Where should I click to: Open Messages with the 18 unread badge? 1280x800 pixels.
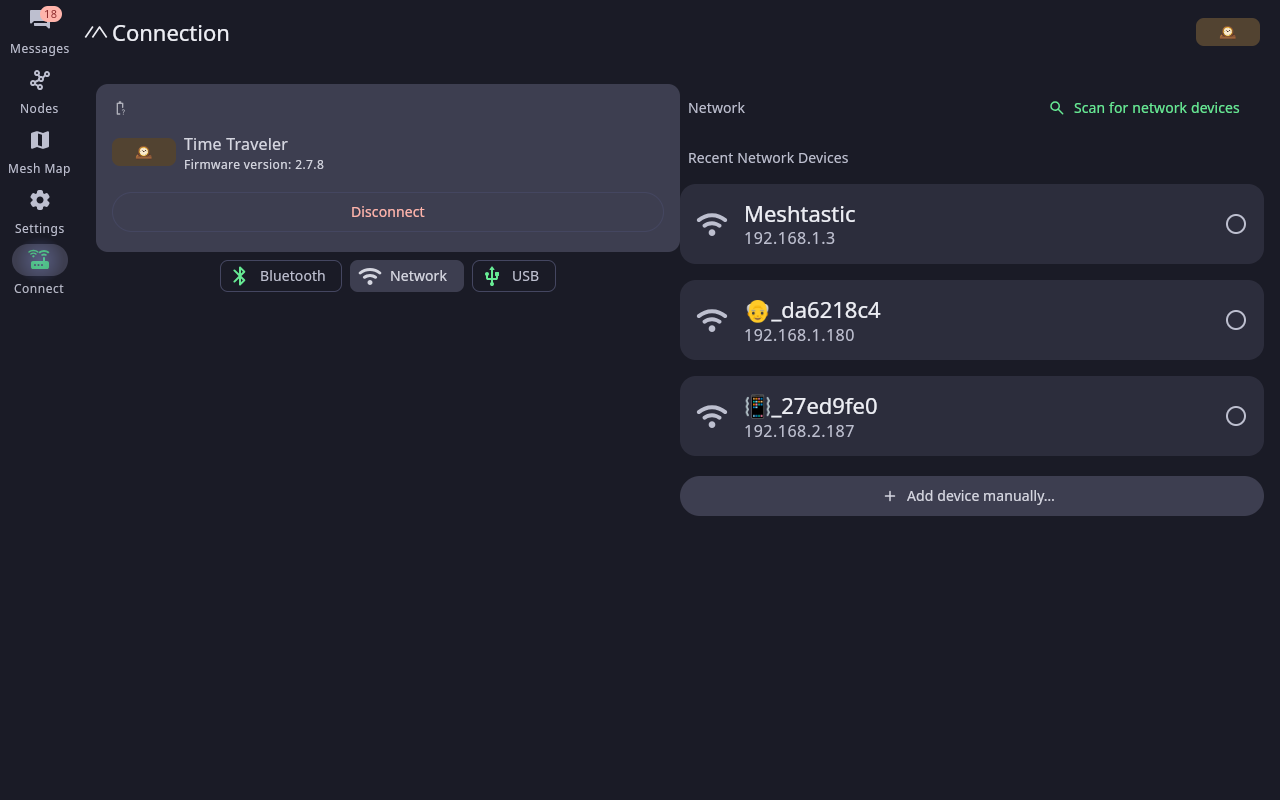click(40, 19)
